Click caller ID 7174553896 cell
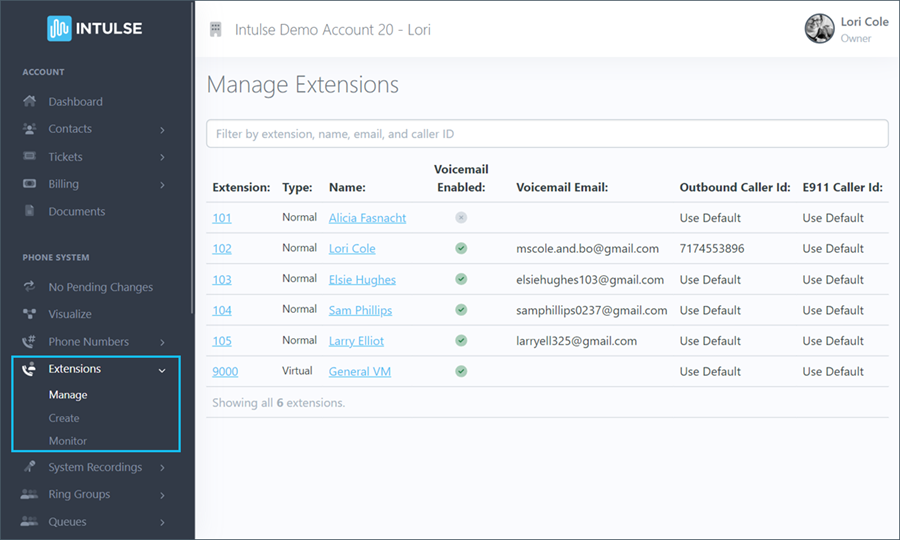900x540 pixels. [x=712, y=248]
